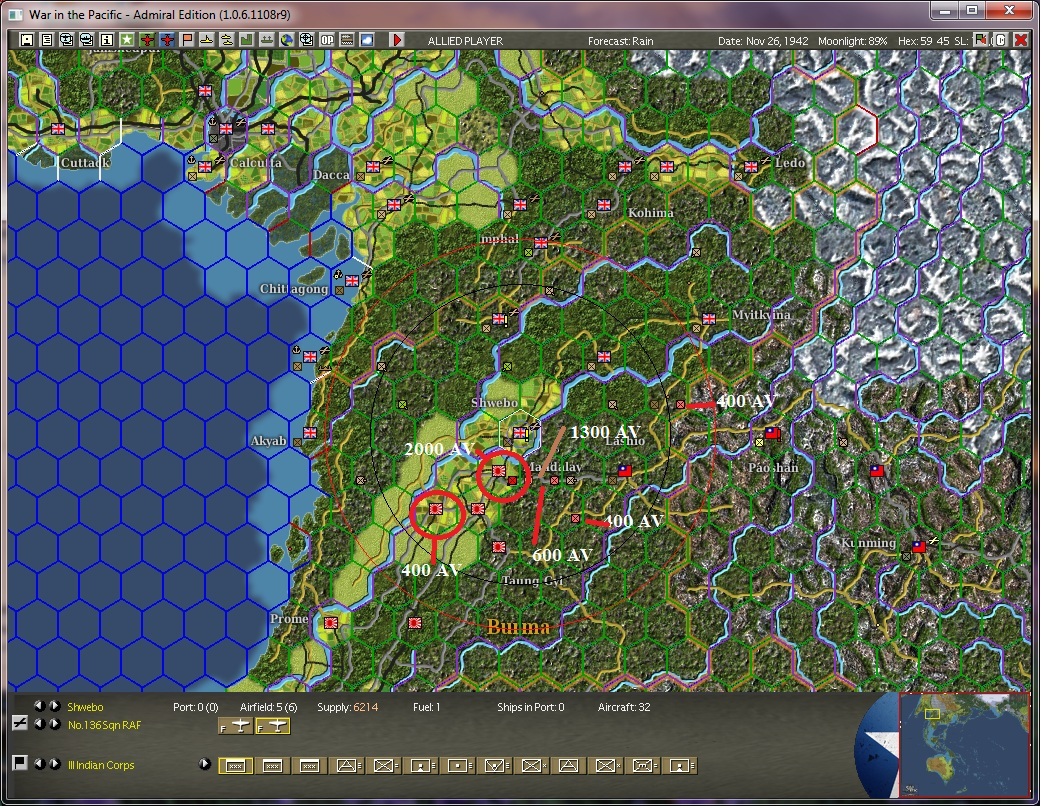1044x808 pixels.
Task: Select the highlighted first corps HQ unit icon
Action: coord(236,766)
